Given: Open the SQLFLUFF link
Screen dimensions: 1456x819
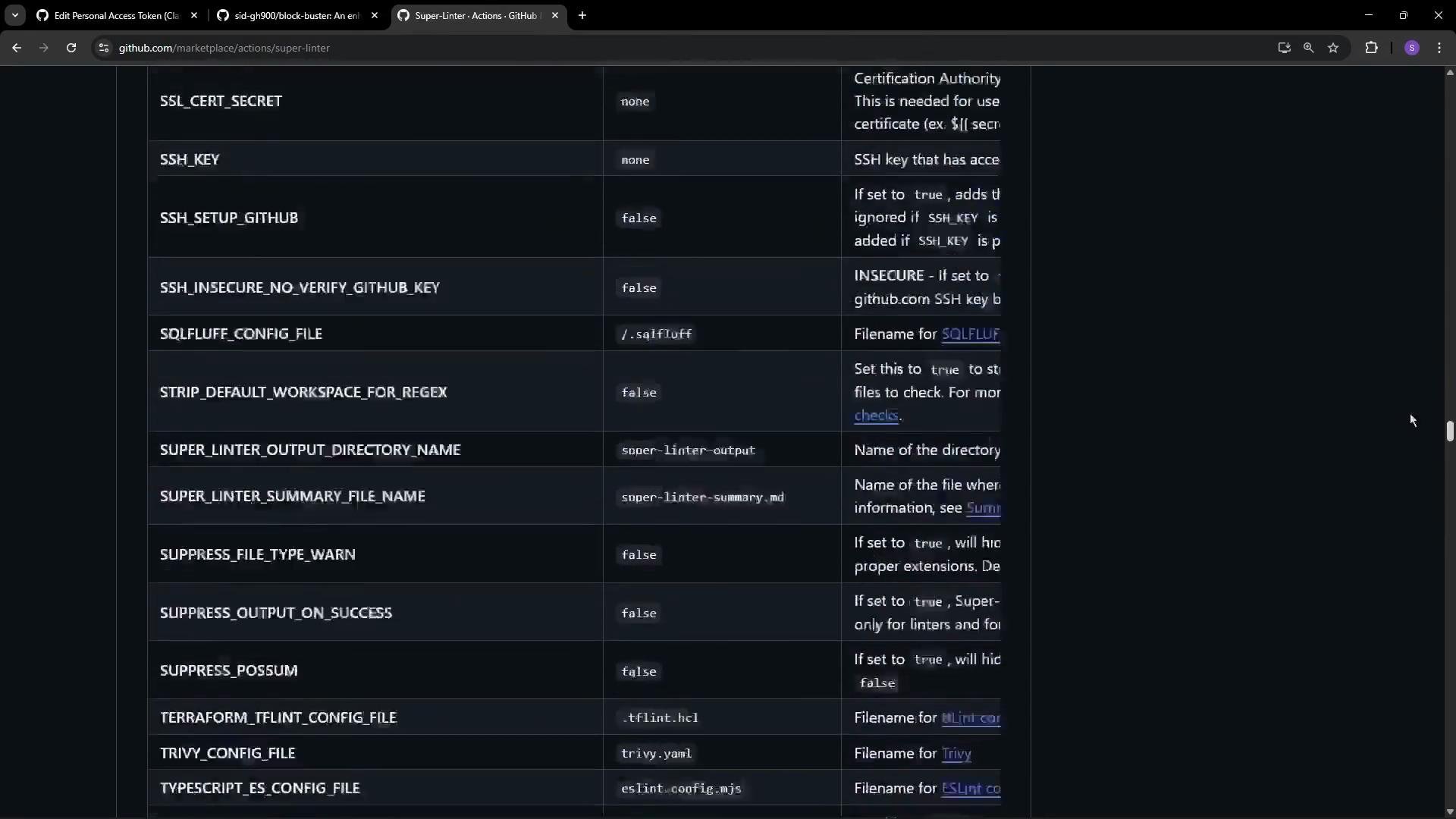Looking at the screenshot, I should click(971, 334).
